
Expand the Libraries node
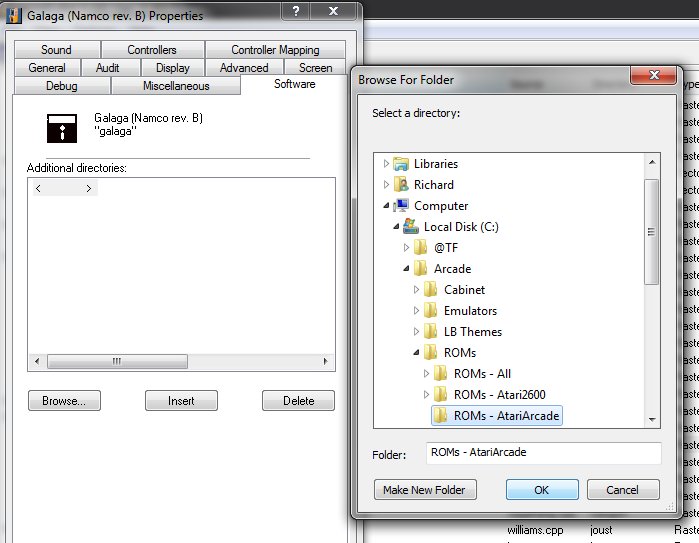pos(386,164)
